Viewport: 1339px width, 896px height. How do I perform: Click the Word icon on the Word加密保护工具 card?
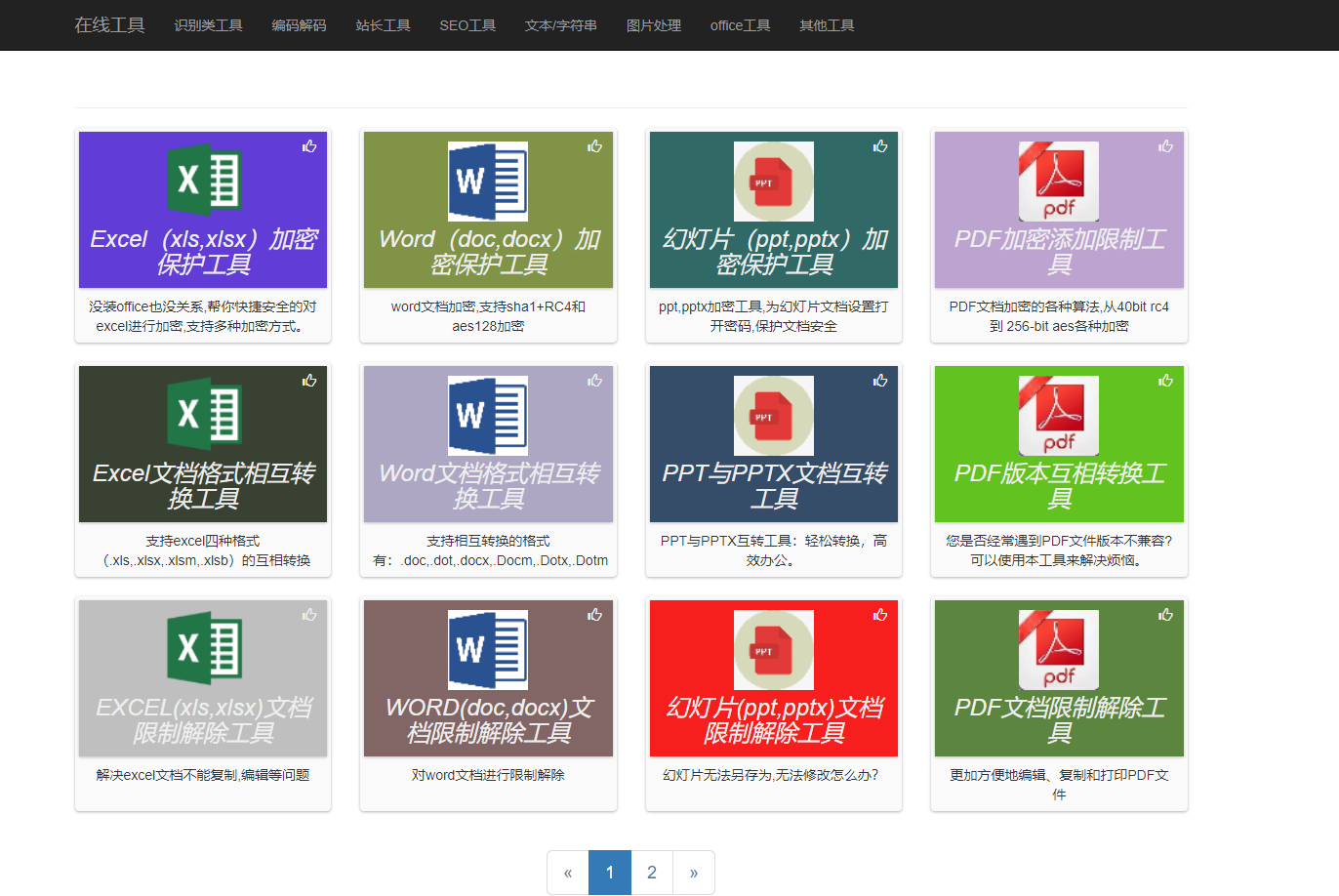[488, 181]
